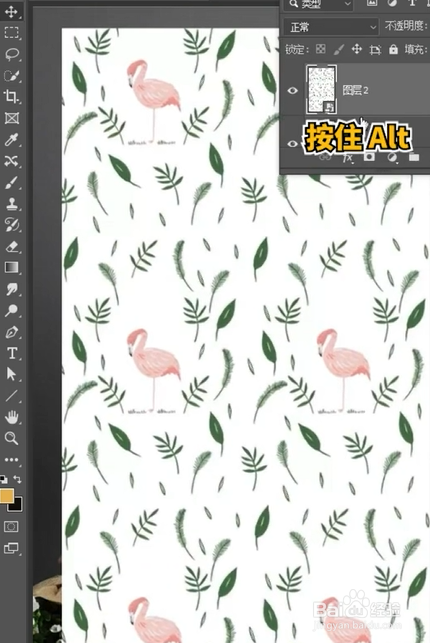Create a new layer group
This screenshot has height=643, width=430.
414,157
